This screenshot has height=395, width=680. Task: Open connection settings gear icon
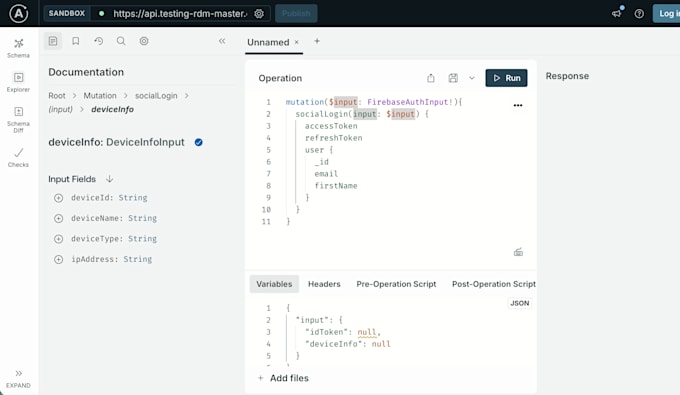click(x=259, y=13)
